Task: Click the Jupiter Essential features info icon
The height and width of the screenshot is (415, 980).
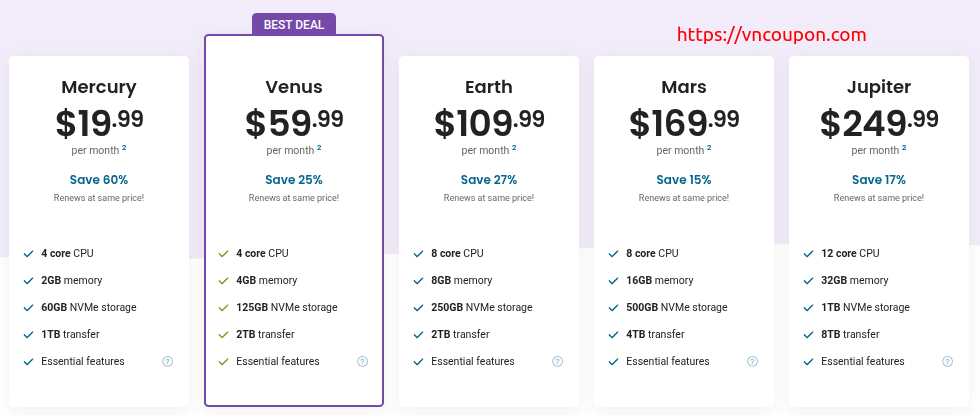Action: (948, 361)
